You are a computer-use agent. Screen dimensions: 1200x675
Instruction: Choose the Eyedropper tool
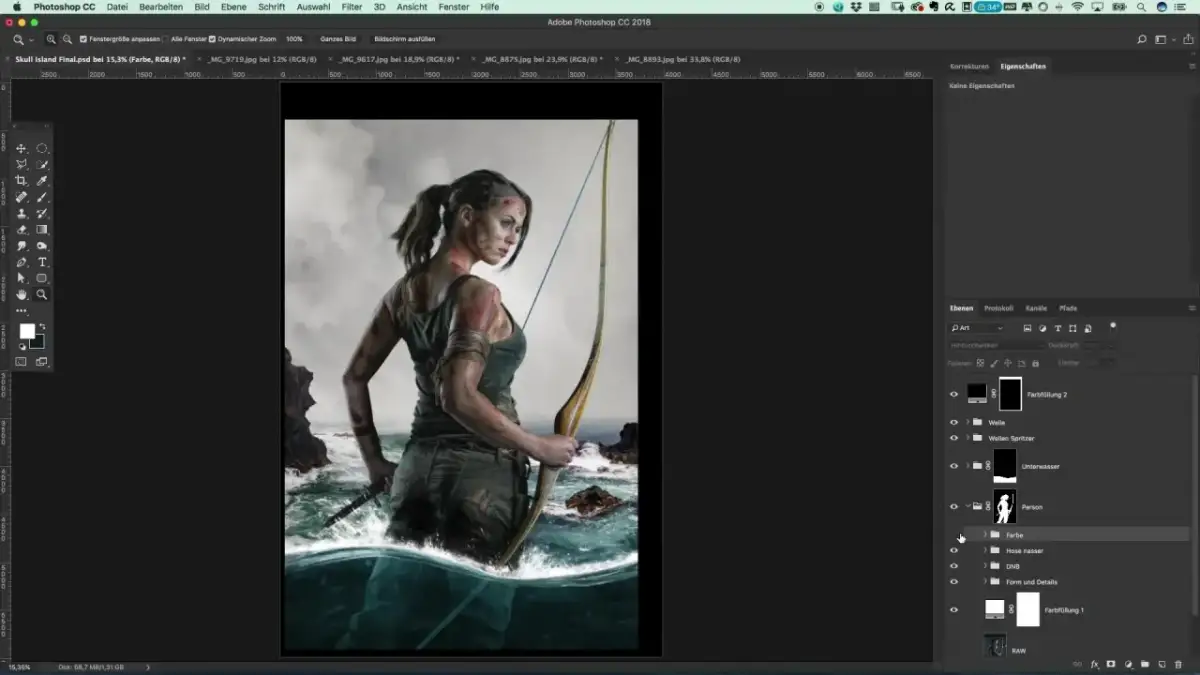(42, 181)
